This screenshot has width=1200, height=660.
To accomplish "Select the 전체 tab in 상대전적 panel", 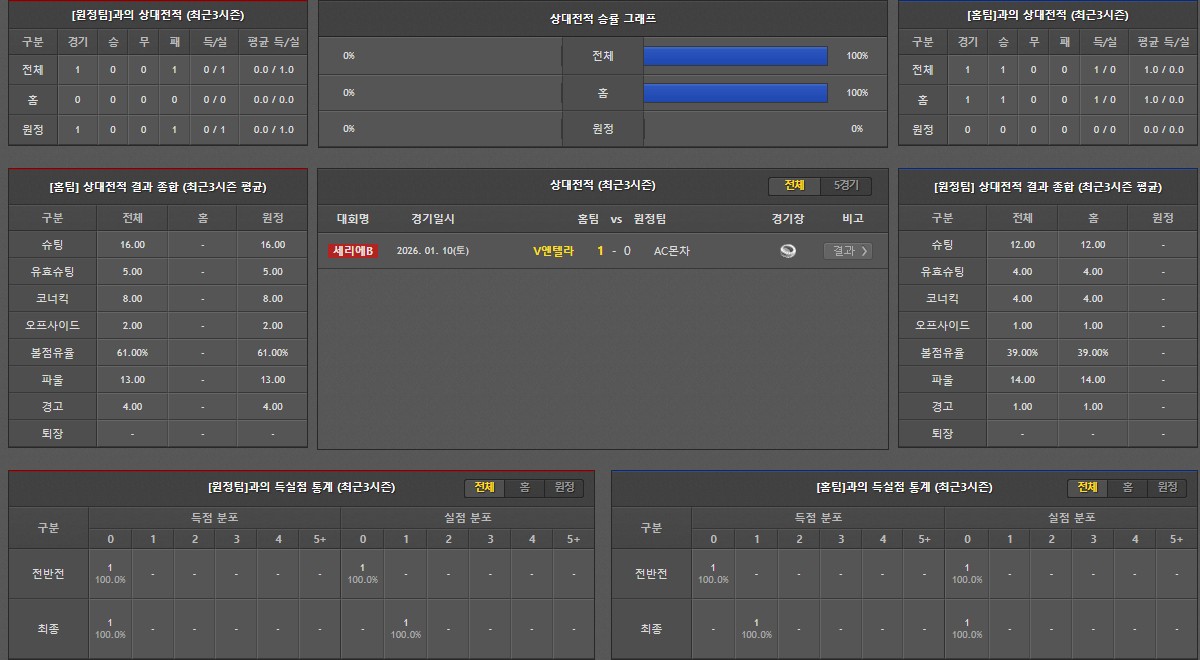I will (x=794, y=186).
